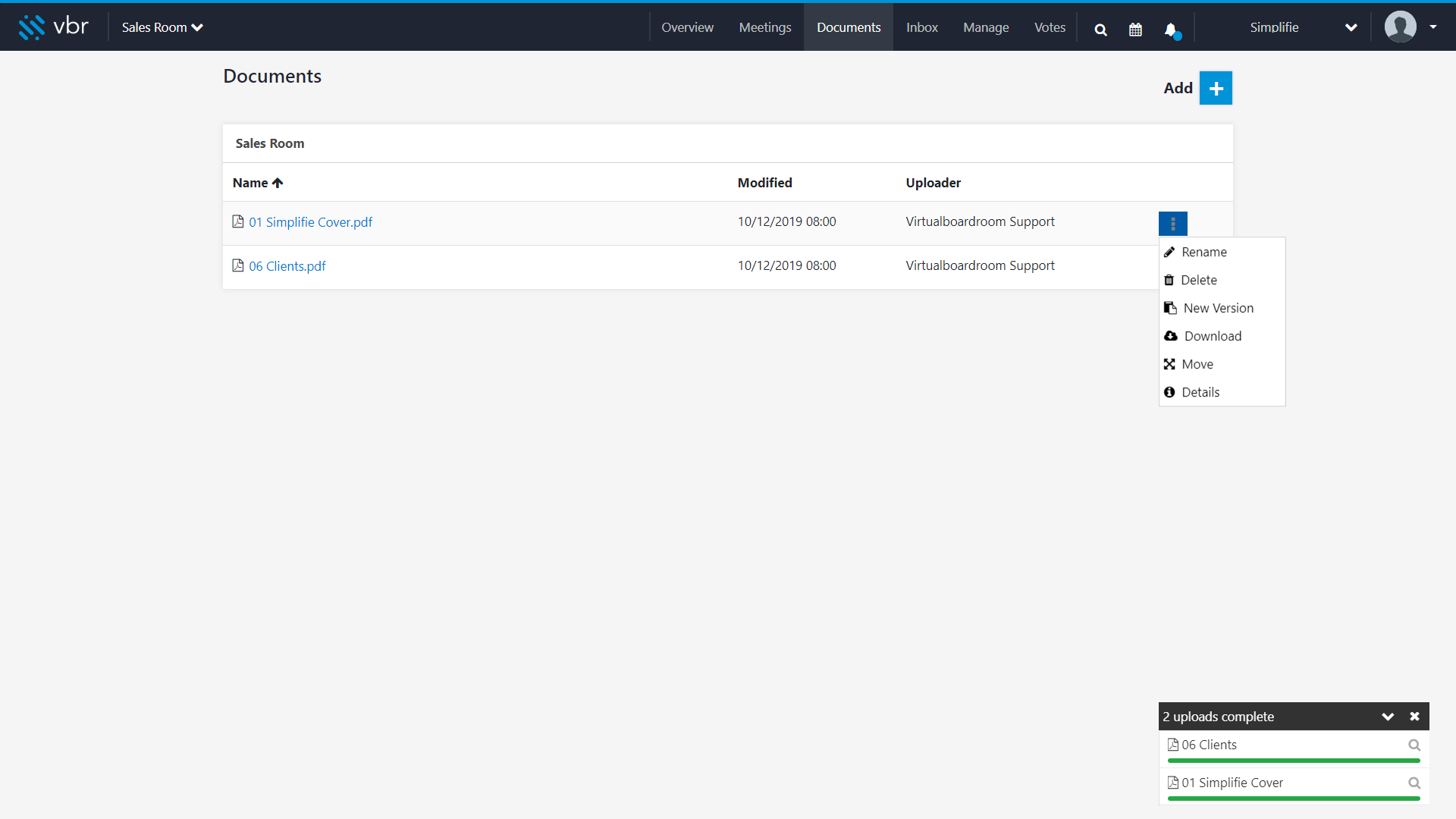Close the uploads complete panel
The image size is (1456, 819).
[x=1414, y=717]
